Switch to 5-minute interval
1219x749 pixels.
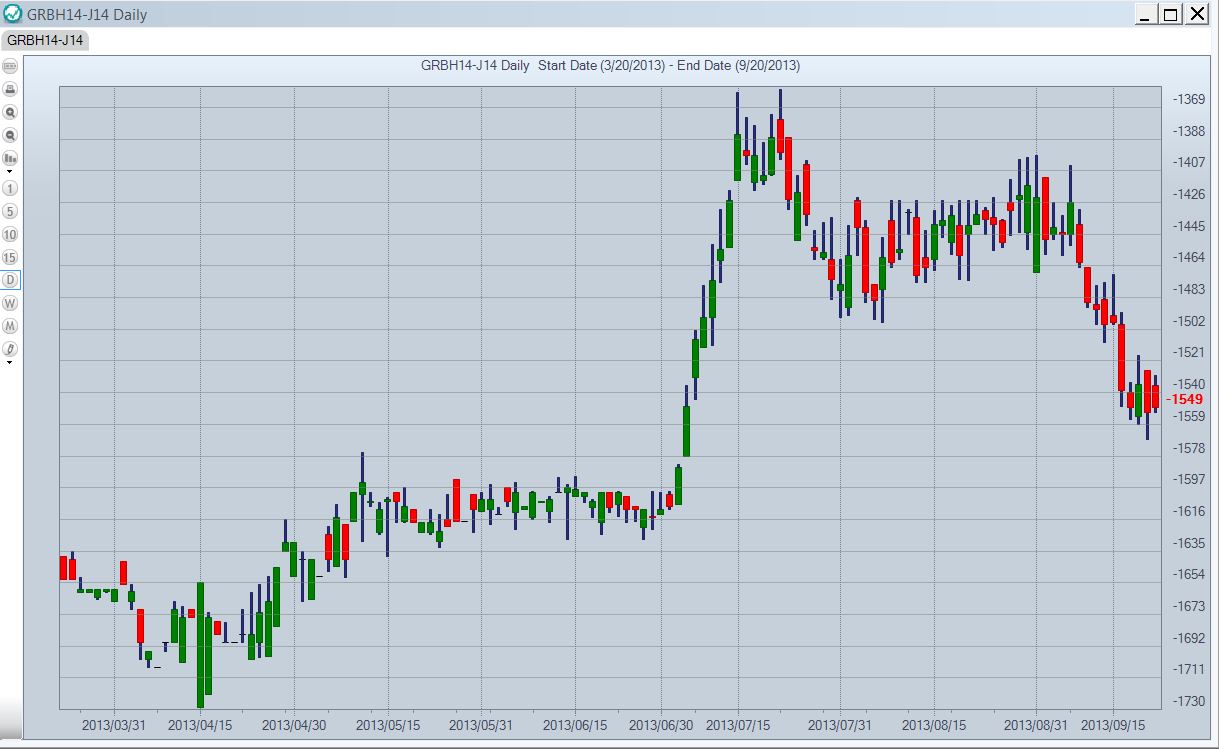[x=11, y=211]
